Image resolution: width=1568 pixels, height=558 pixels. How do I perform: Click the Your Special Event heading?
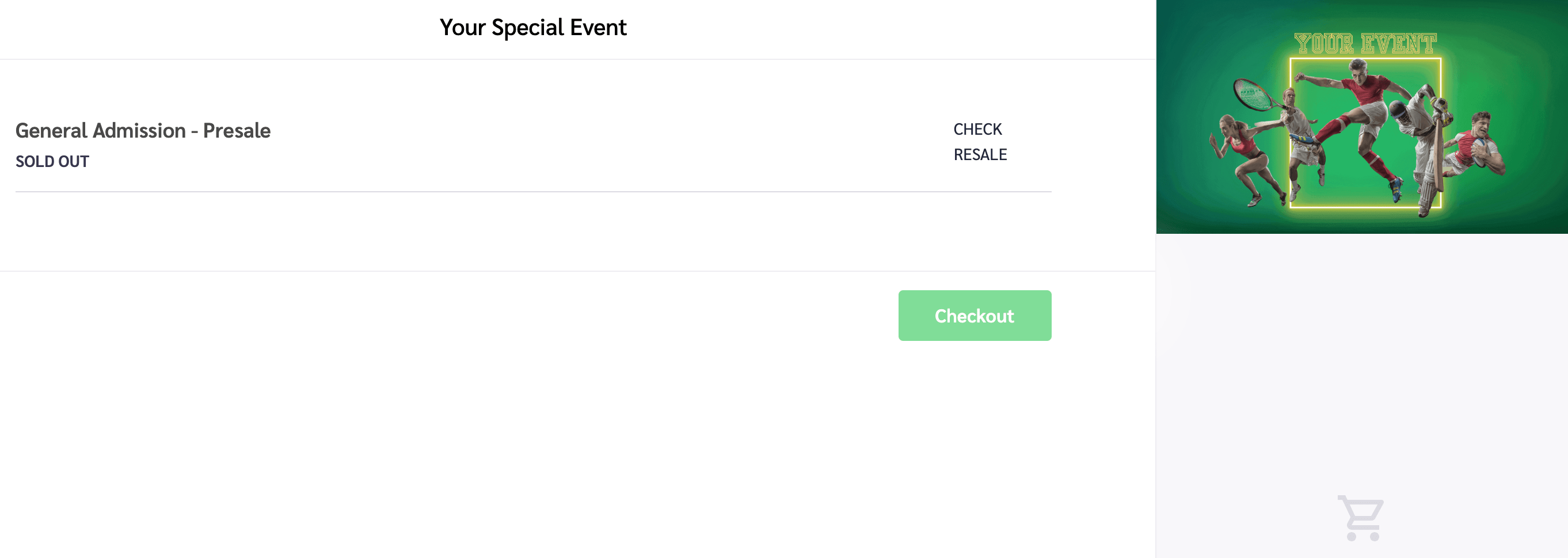tap(532, 27)
